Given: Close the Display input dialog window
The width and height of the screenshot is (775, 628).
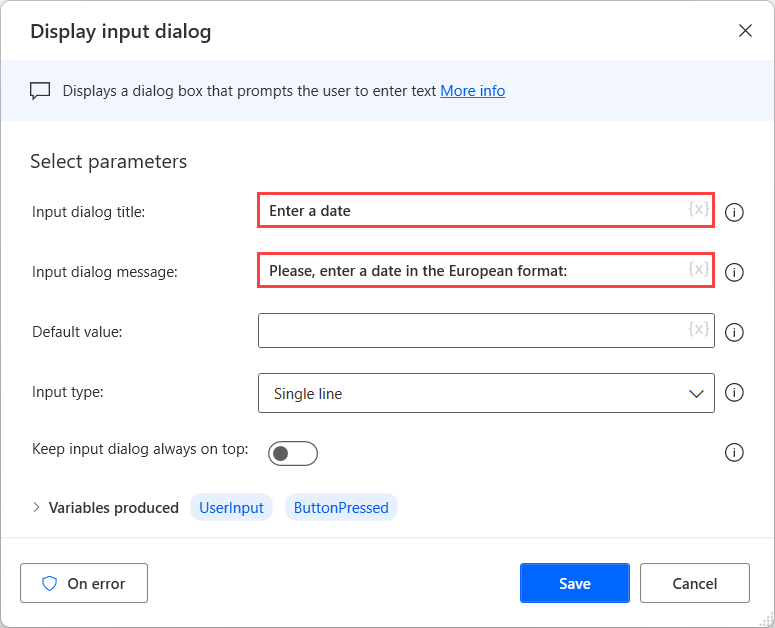Looking at the screenshot, I should (745, 31).
